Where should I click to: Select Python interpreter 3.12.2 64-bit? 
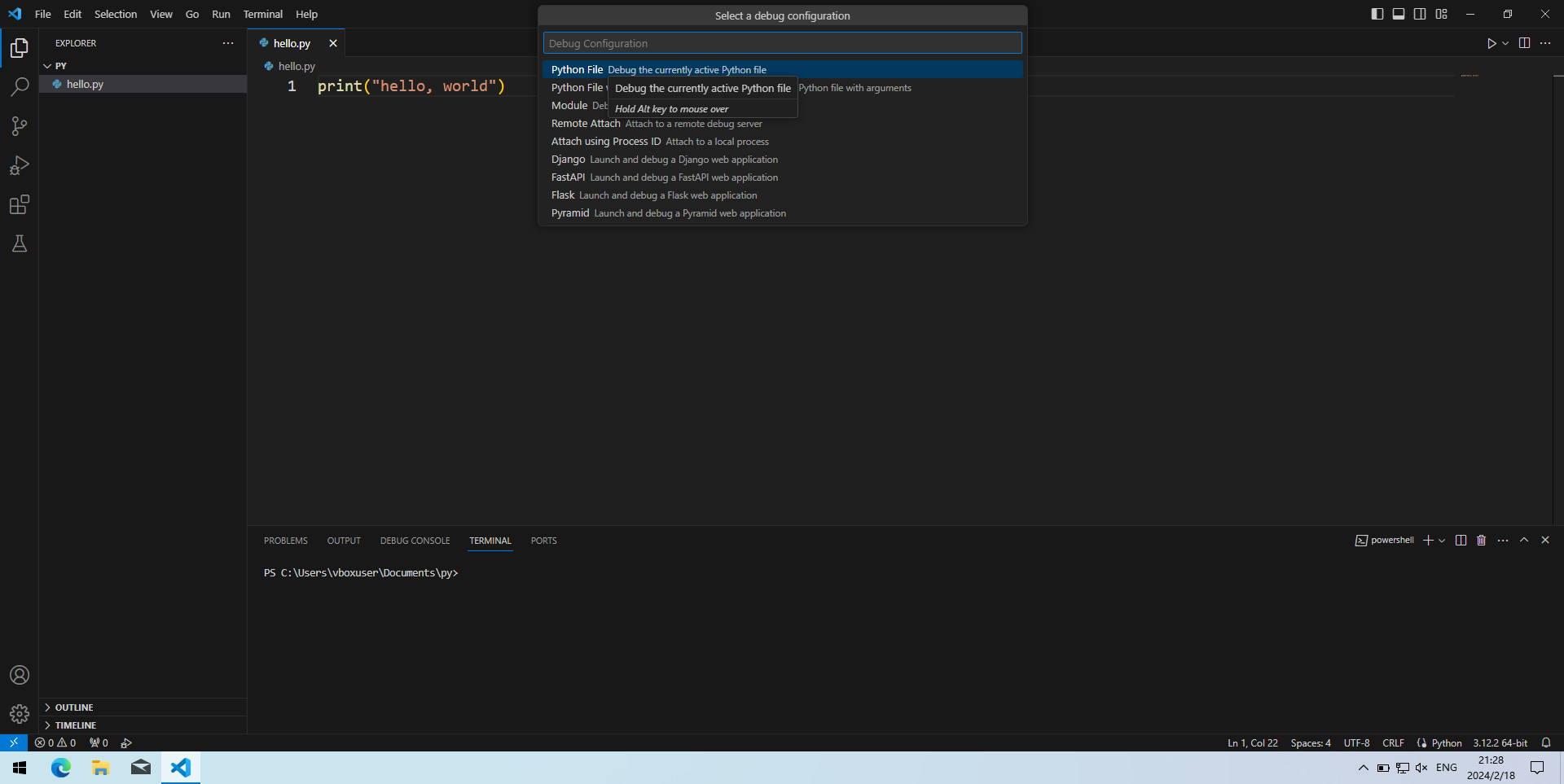point(1500,742)
